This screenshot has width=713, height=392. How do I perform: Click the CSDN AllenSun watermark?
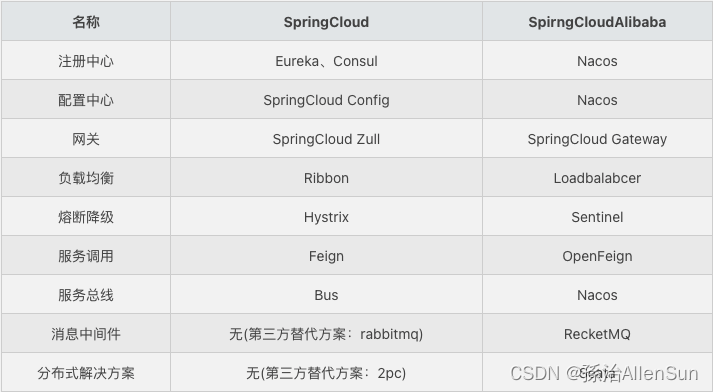coord(604,373)
